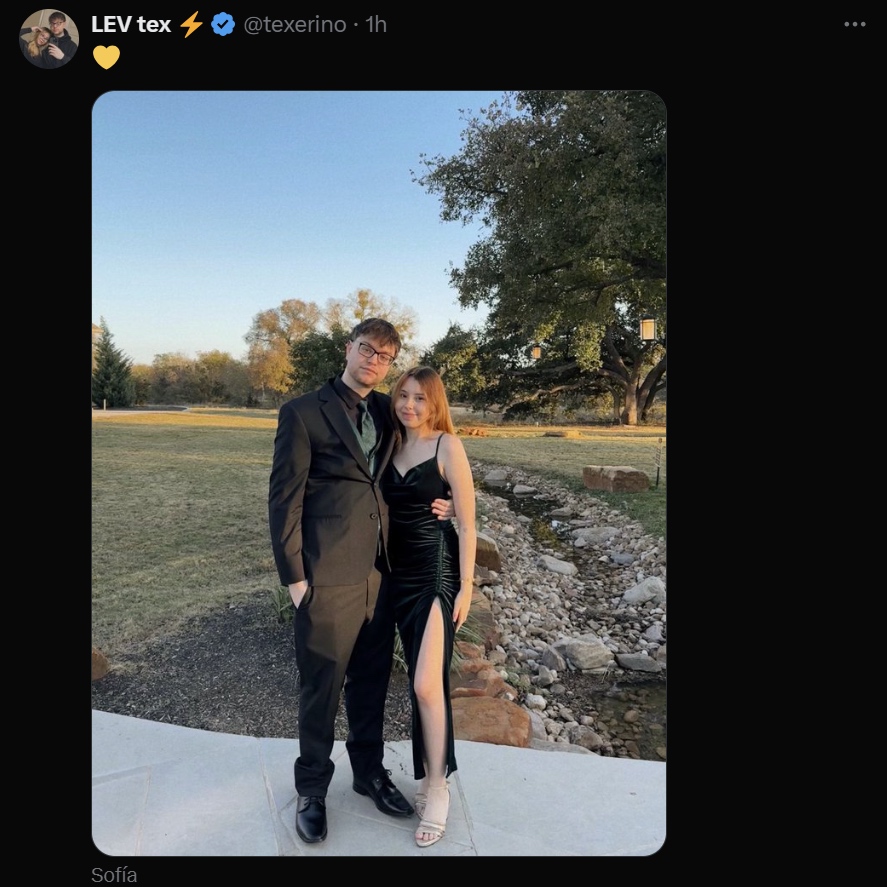Visit the @texerino handle link

(295, 25)
